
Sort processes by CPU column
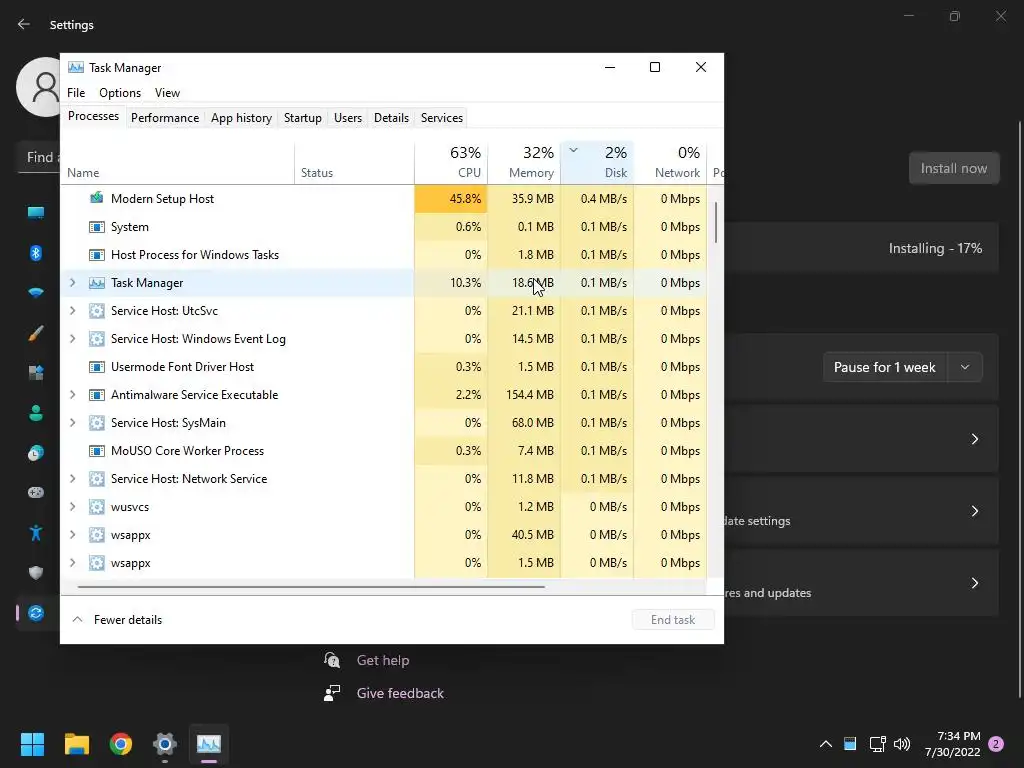[451, 162]
